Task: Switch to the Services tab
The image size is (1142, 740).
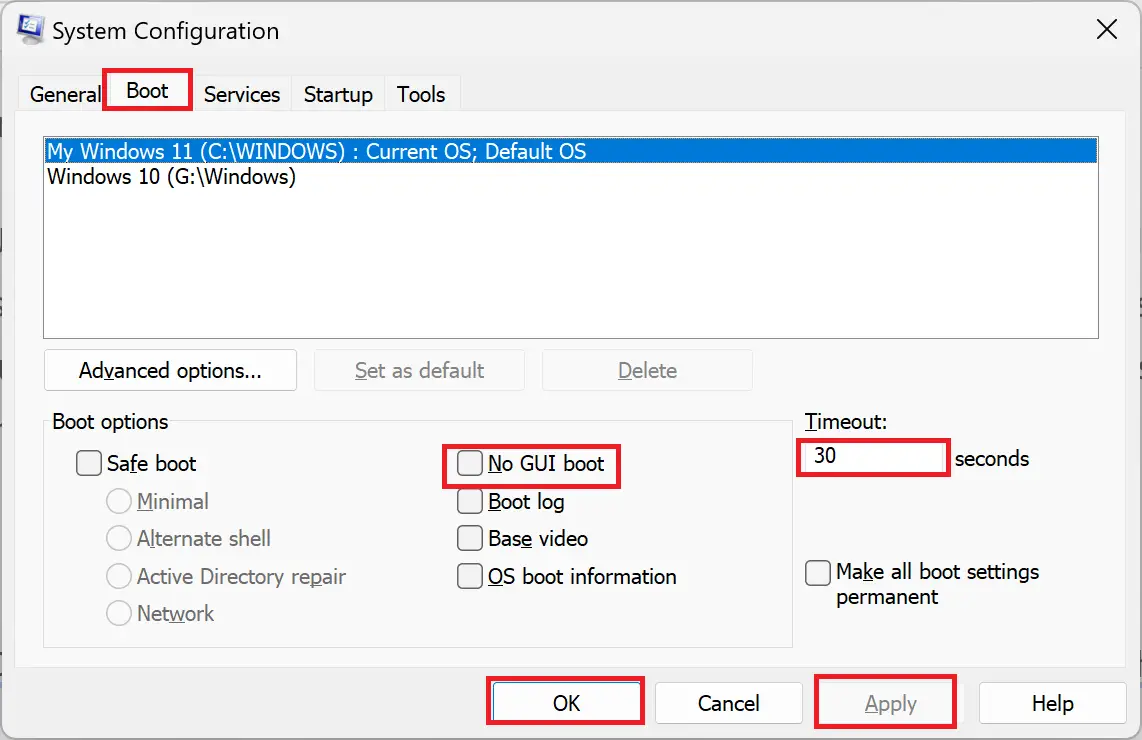Action: click(241, 93)
